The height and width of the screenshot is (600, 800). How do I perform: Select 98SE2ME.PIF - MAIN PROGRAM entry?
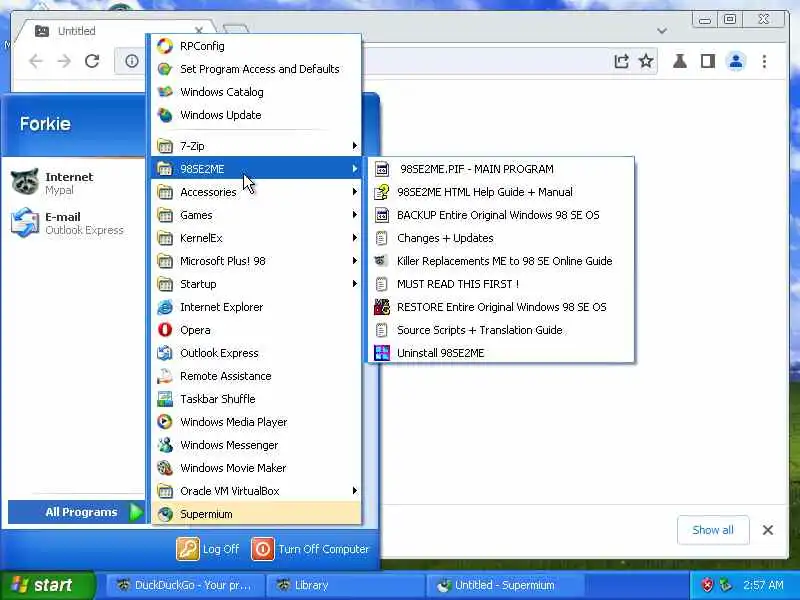pyautogui.click(x=501, y=169)
